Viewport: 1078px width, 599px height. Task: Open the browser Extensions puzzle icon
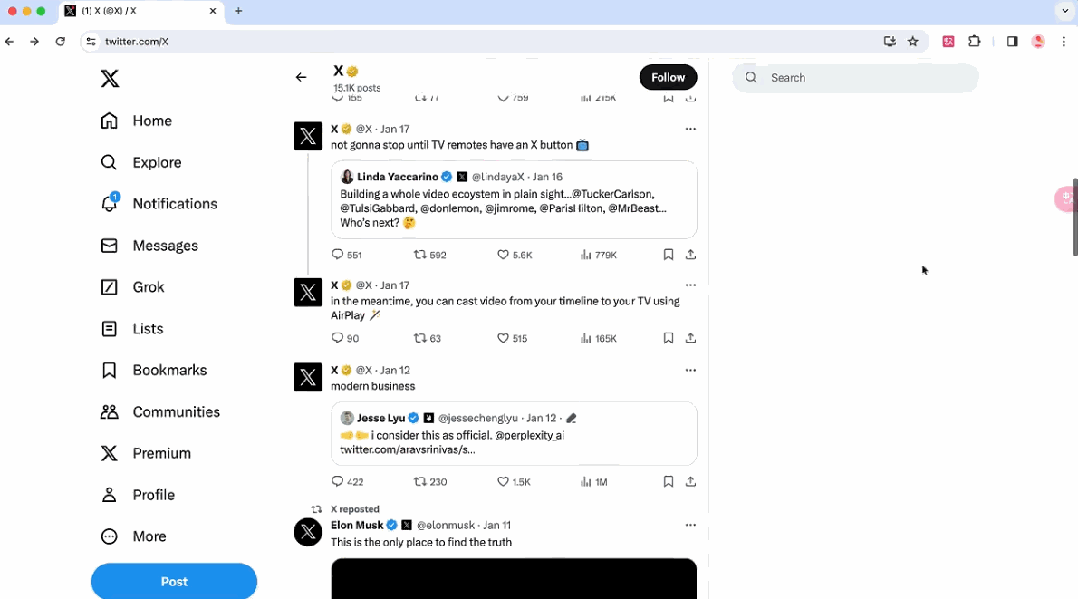pos(974,41)
